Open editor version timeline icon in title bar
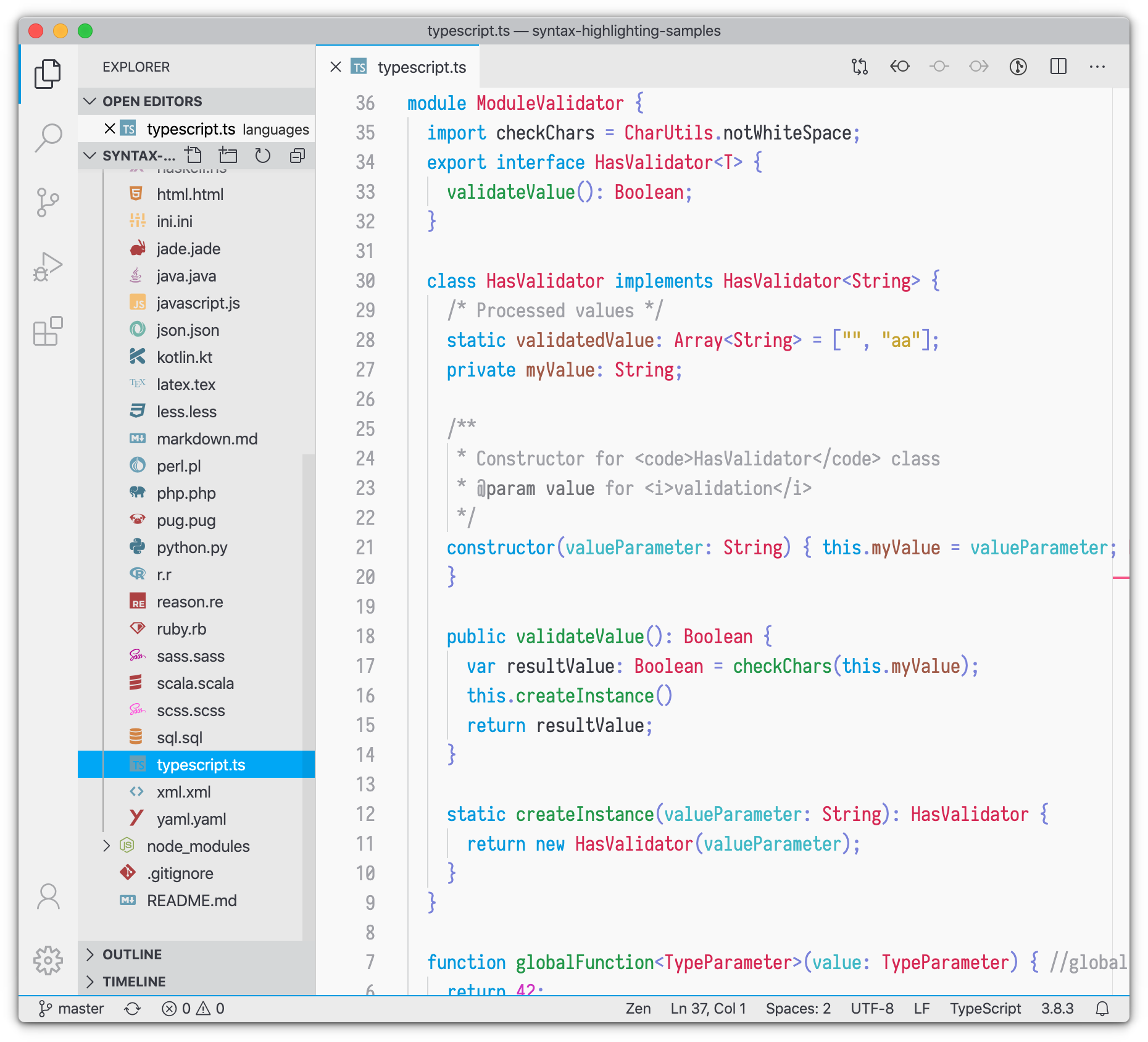 [1019, 67]
